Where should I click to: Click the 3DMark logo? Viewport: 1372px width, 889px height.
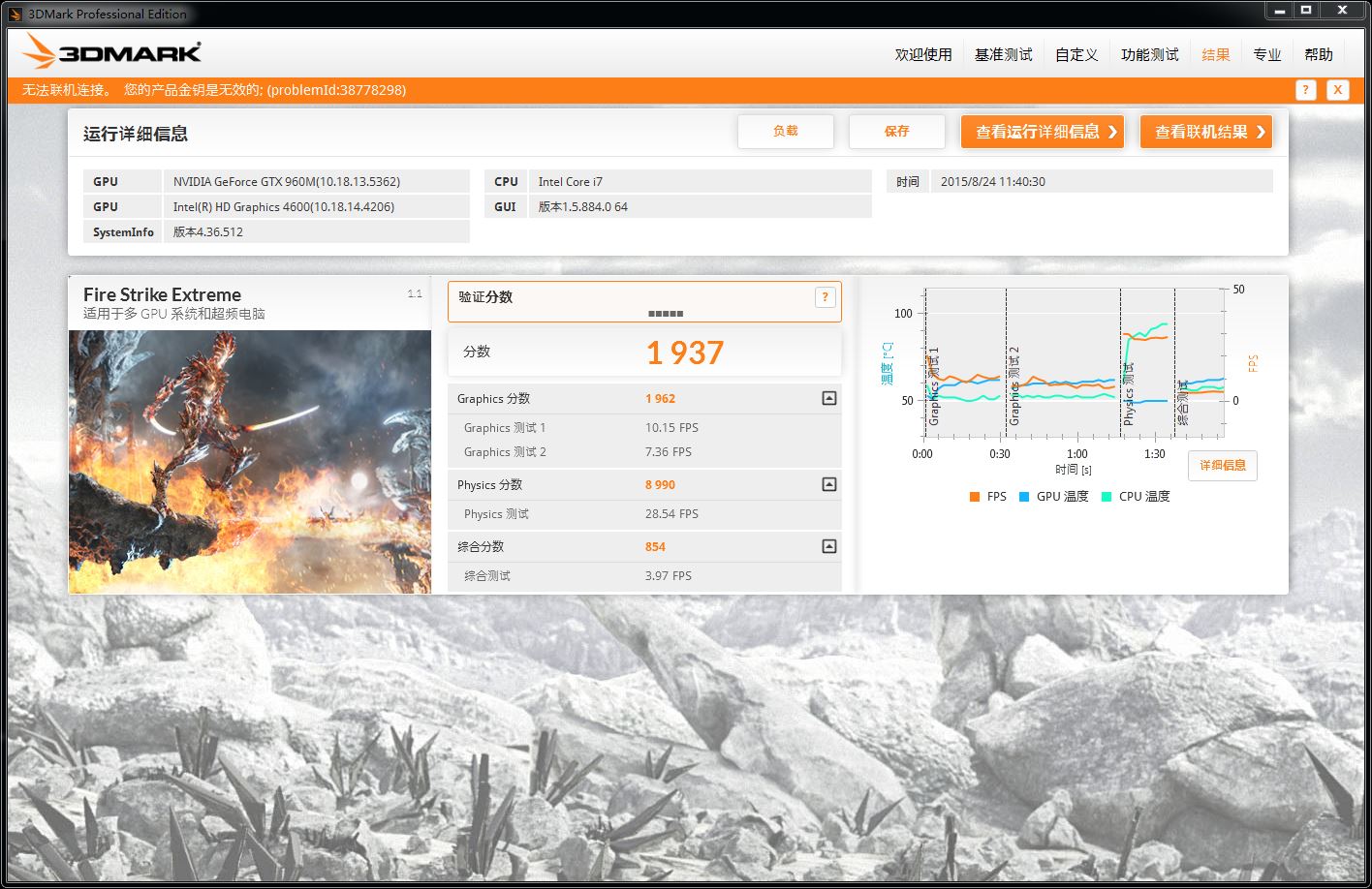click(111, 51)
